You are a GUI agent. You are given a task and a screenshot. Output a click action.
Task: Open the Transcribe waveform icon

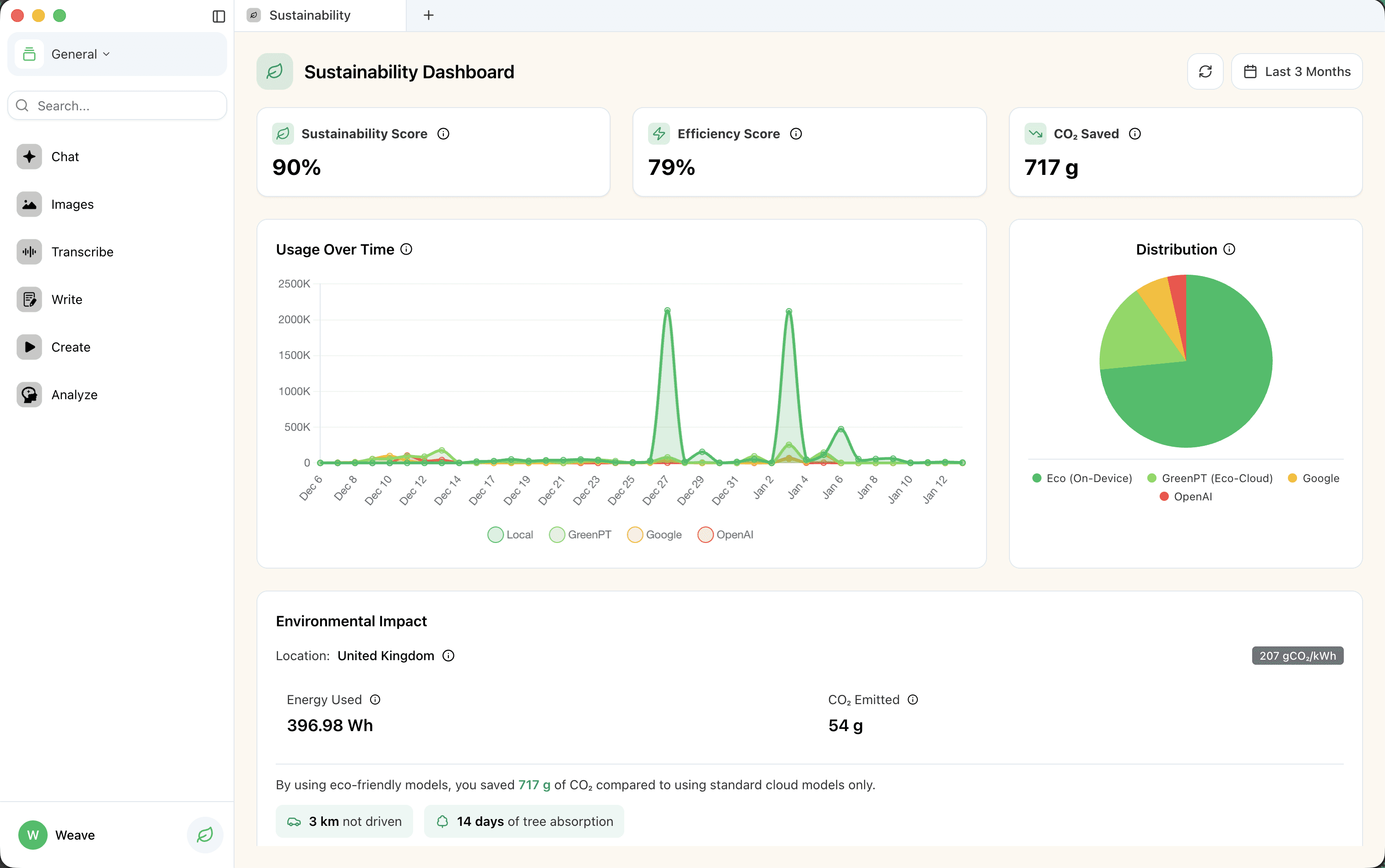tap(29, 252)
